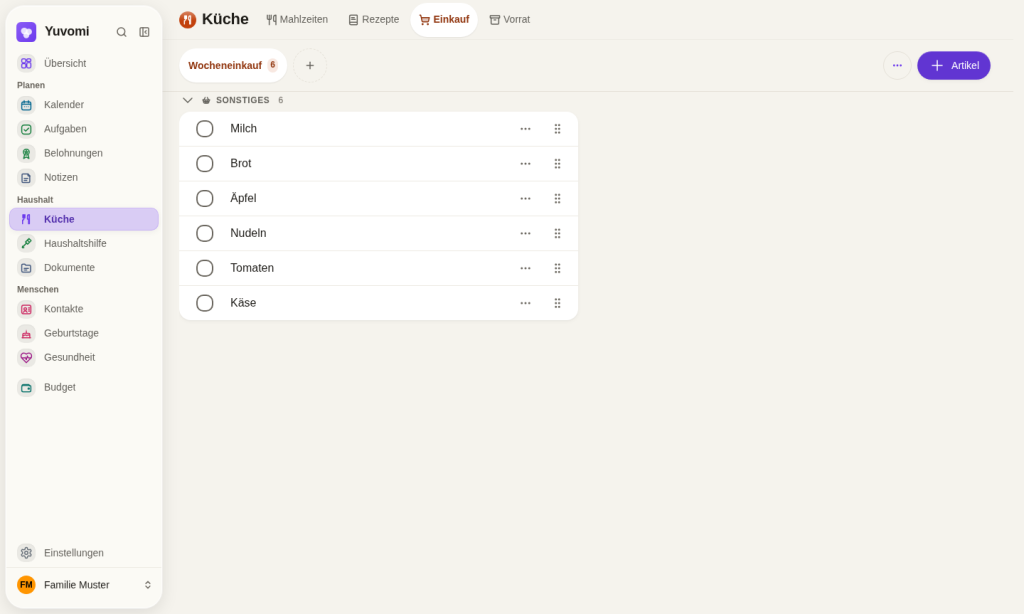Tick the Nudeln checkbox
The image size is (1024, 614).
click(205, 233)
